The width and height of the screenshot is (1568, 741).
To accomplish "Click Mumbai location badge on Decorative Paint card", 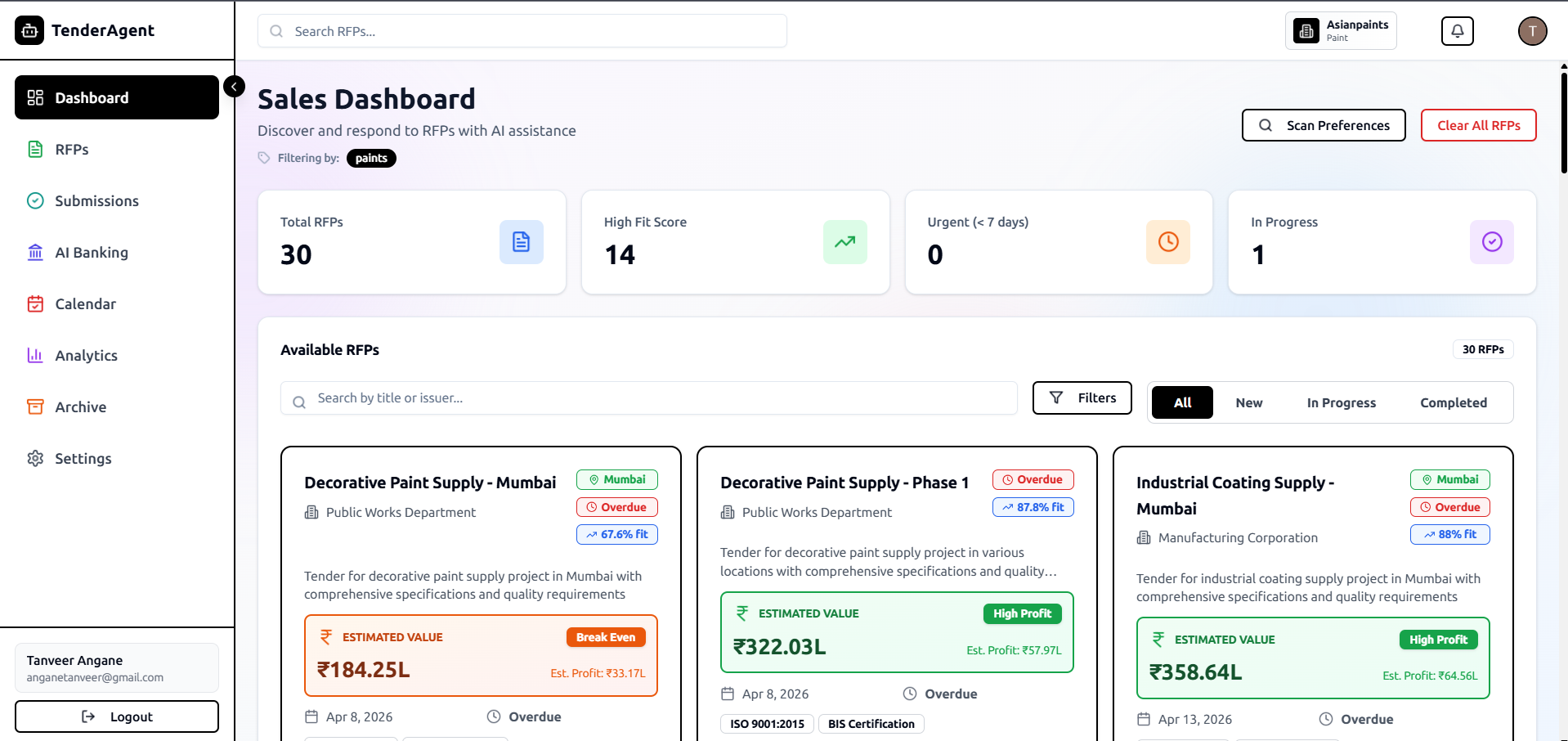I will click(617, 479).
